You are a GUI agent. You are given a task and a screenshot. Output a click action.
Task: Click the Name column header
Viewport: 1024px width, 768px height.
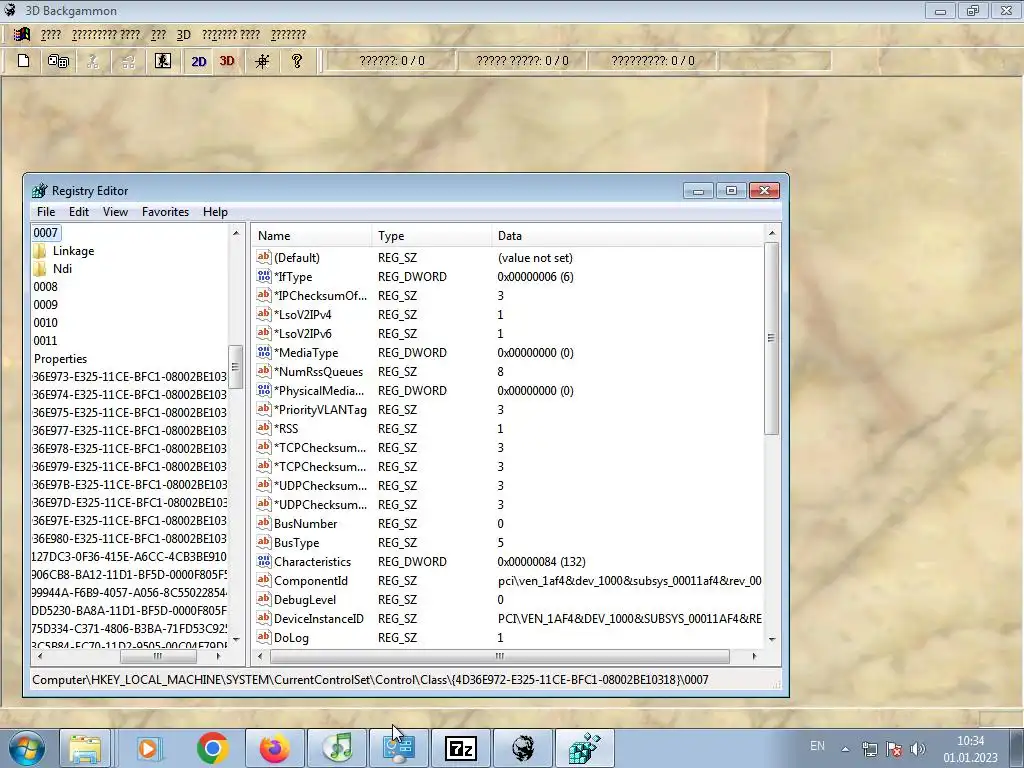click(x=312, y=236)
